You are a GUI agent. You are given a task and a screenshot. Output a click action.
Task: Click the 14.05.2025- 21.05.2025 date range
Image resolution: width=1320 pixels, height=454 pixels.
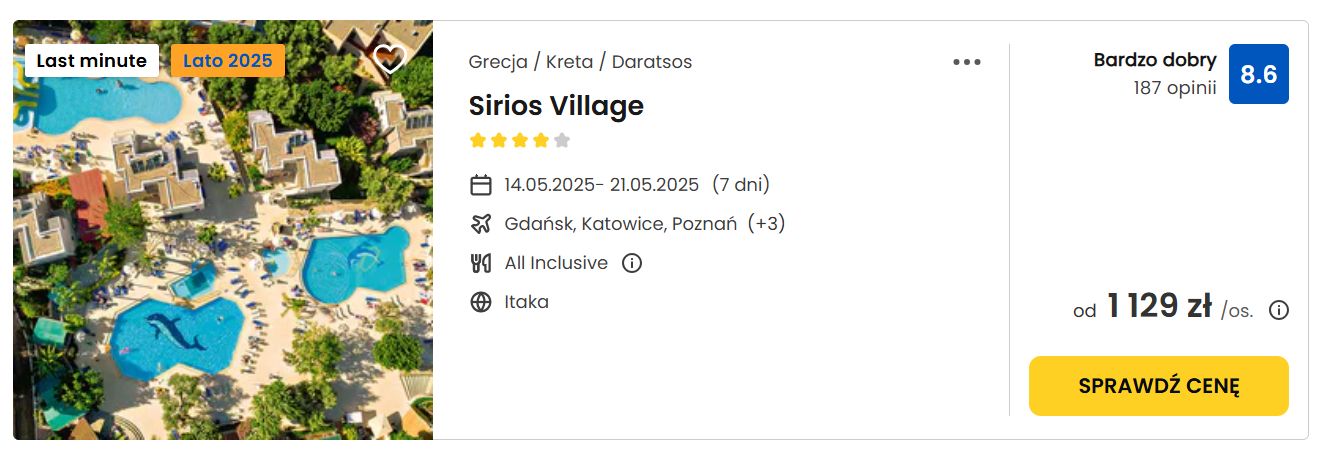602,185
